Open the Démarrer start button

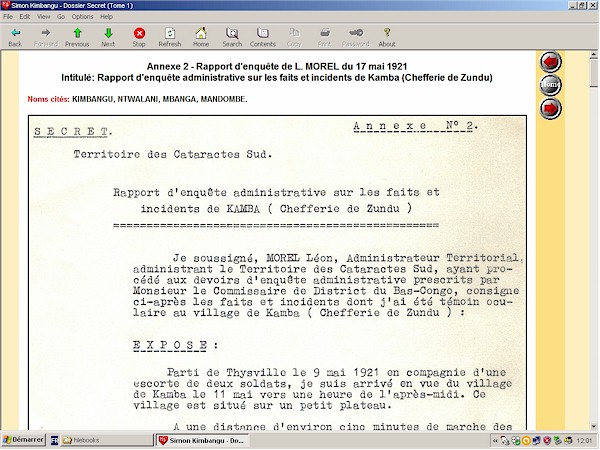[22, 440]
